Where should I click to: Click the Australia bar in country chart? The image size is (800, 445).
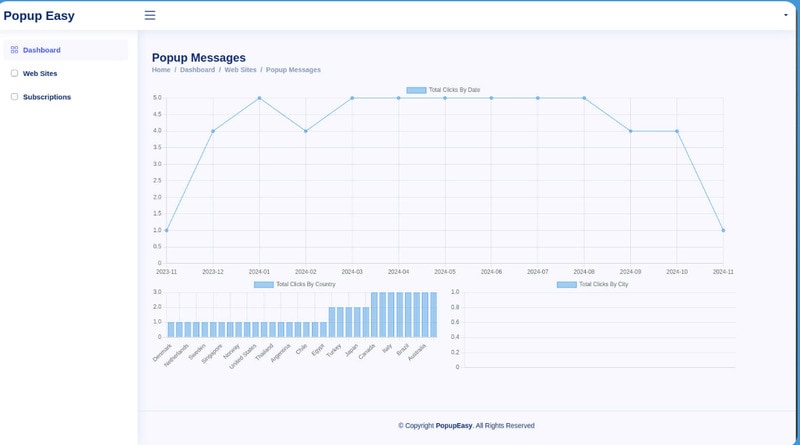pos(432,315)
